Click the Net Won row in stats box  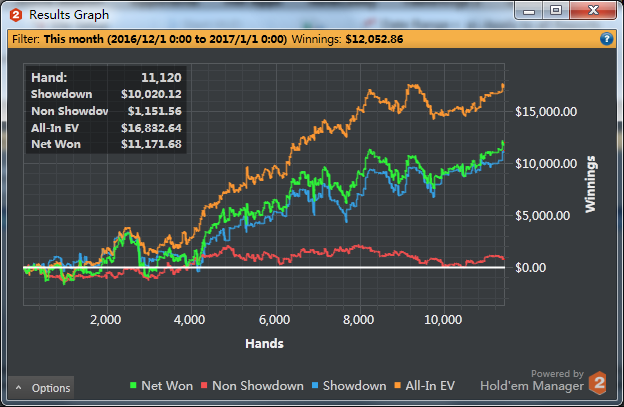(x=106, y=145)
